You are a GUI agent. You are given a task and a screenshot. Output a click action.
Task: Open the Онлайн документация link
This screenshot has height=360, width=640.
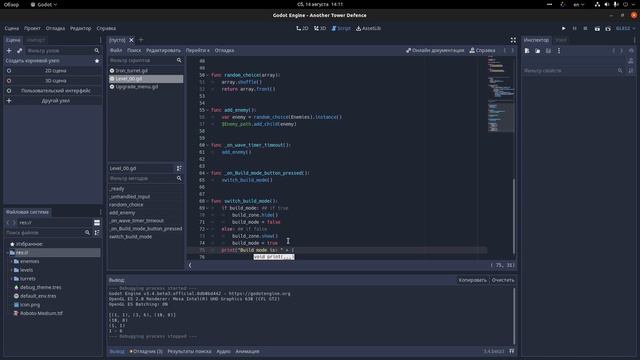(435, 51)
